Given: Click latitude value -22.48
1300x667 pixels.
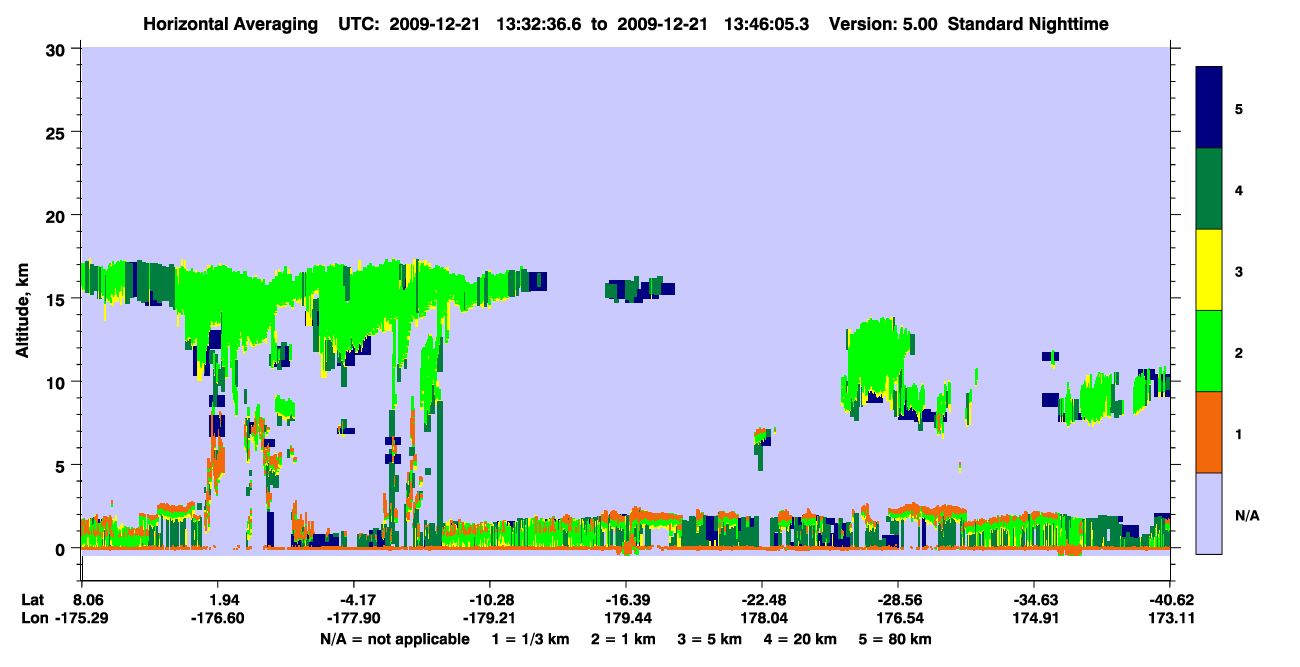Looking at the screenshot, I should [761, 600].
